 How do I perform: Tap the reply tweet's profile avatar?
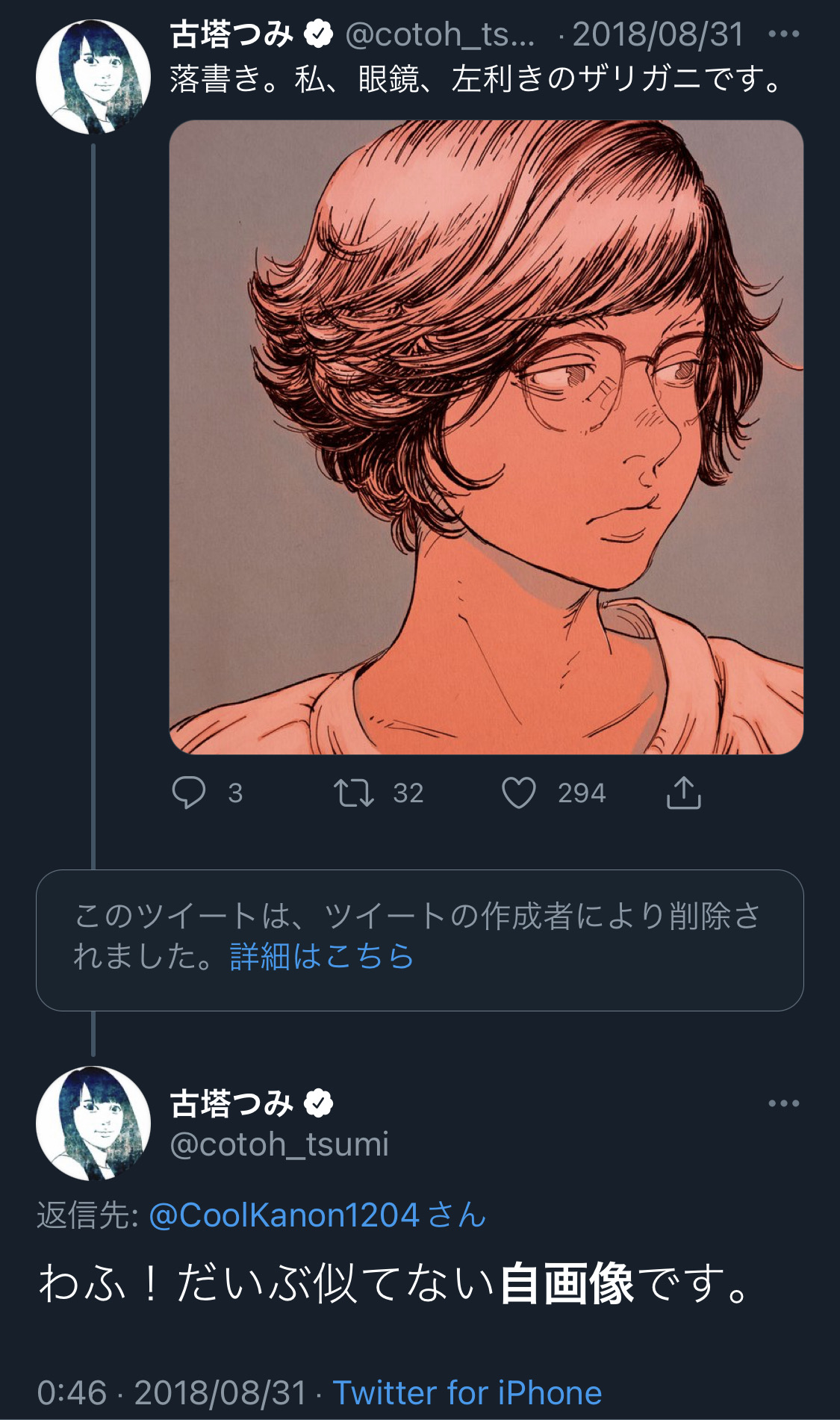pyautogui.click(x=93, y=1123)
